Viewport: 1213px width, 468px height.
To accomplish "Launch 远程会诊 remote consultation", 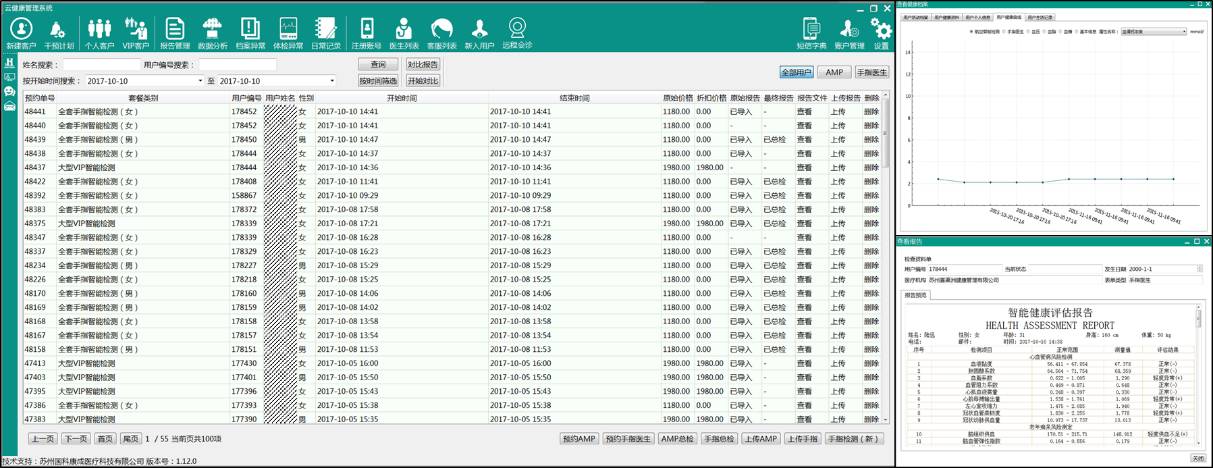I will 517,33.
